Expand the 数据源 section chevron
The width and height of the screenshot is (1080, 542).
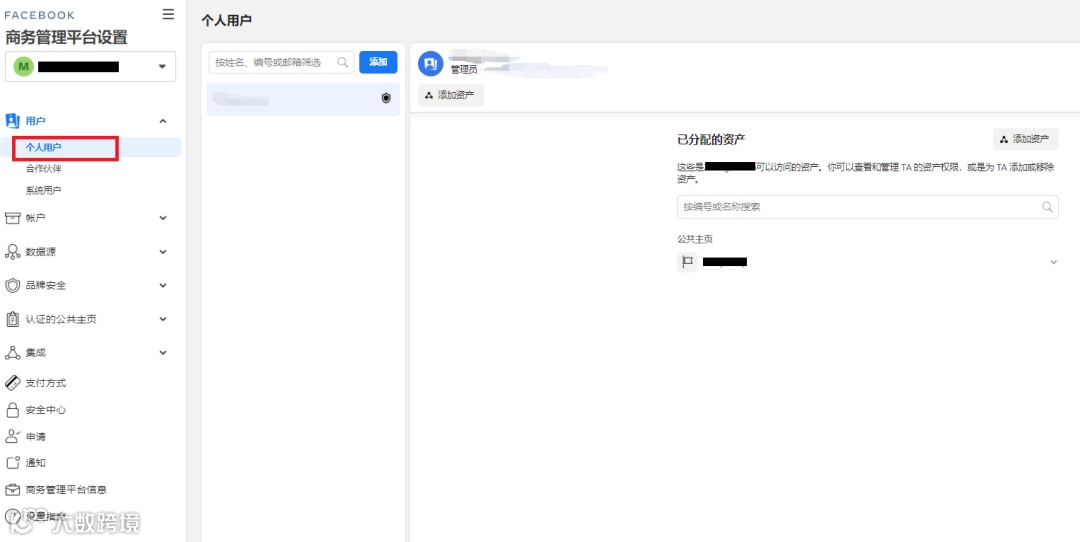click(x=163, y=252)
